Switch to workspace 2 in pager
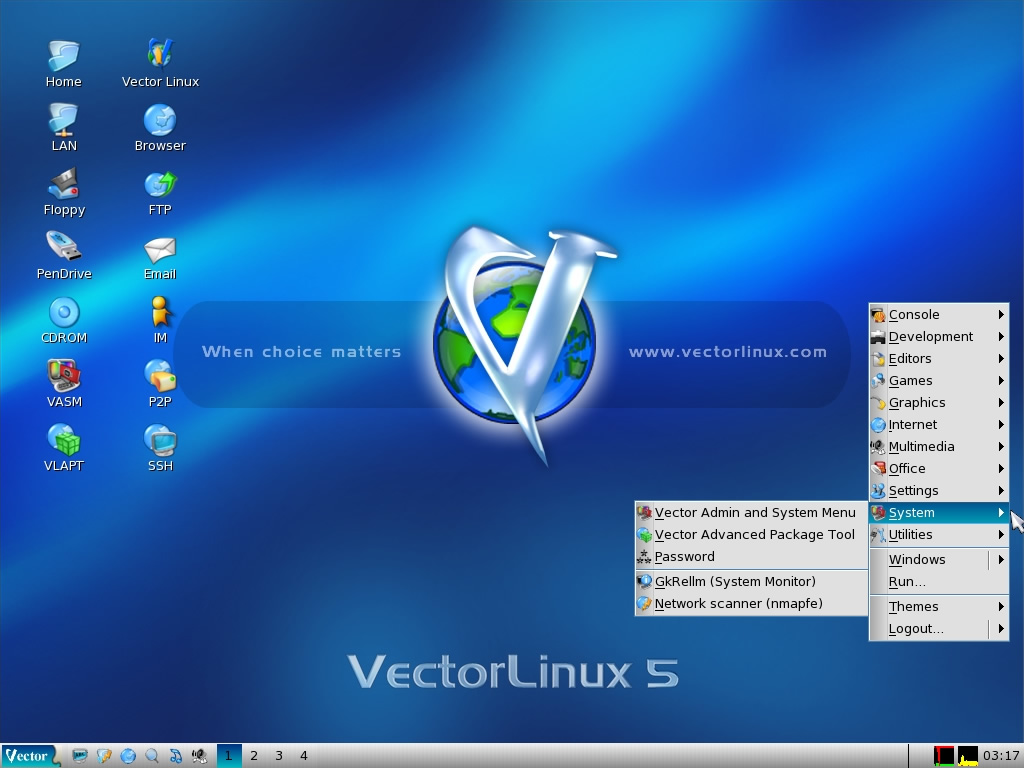 [x=254, y=756]
